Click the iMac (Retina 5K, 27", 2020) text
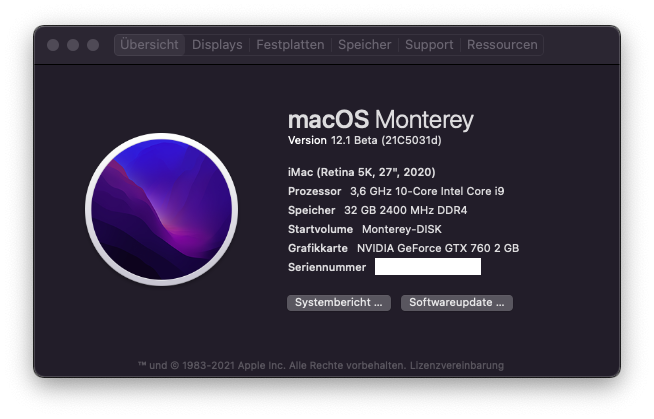Viewport: 654px width, 419px height. (362, 172)
